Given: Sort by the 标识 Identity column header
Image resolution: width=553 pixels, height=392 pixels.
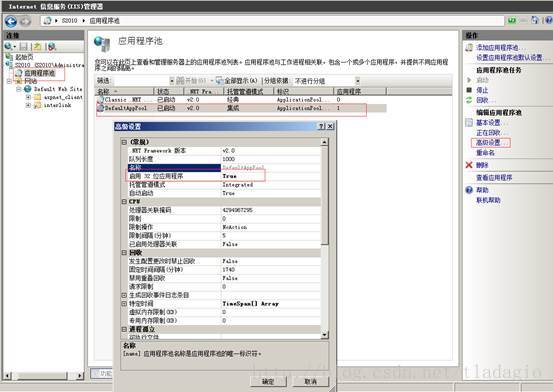Looking at the screenshot, I should tap(304, 92).
